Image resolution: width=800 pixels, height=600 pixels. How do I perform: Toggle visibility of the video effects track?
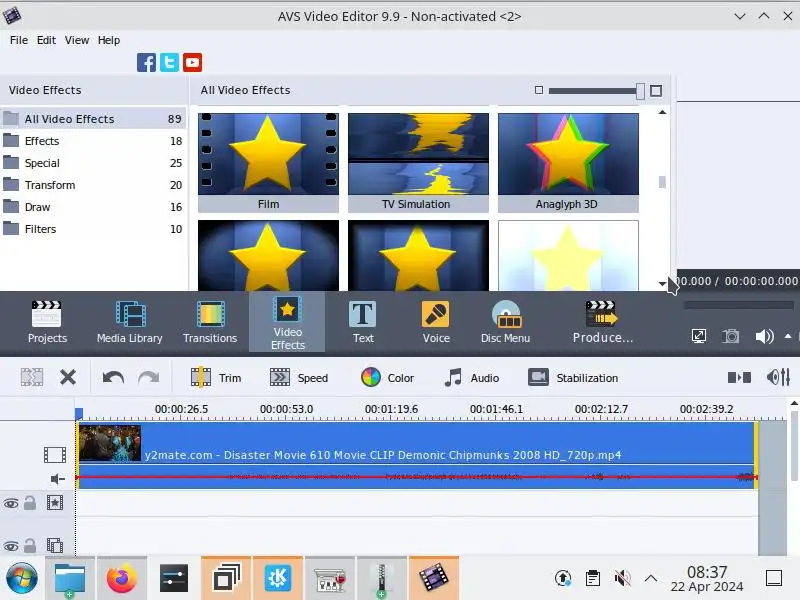pos(11,504)
